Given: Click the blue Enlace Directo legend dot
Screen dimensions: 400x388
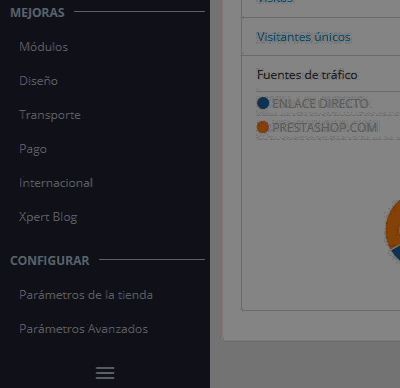Looking at the screenshot, I should pyautogui.click(x=263, y=103).
